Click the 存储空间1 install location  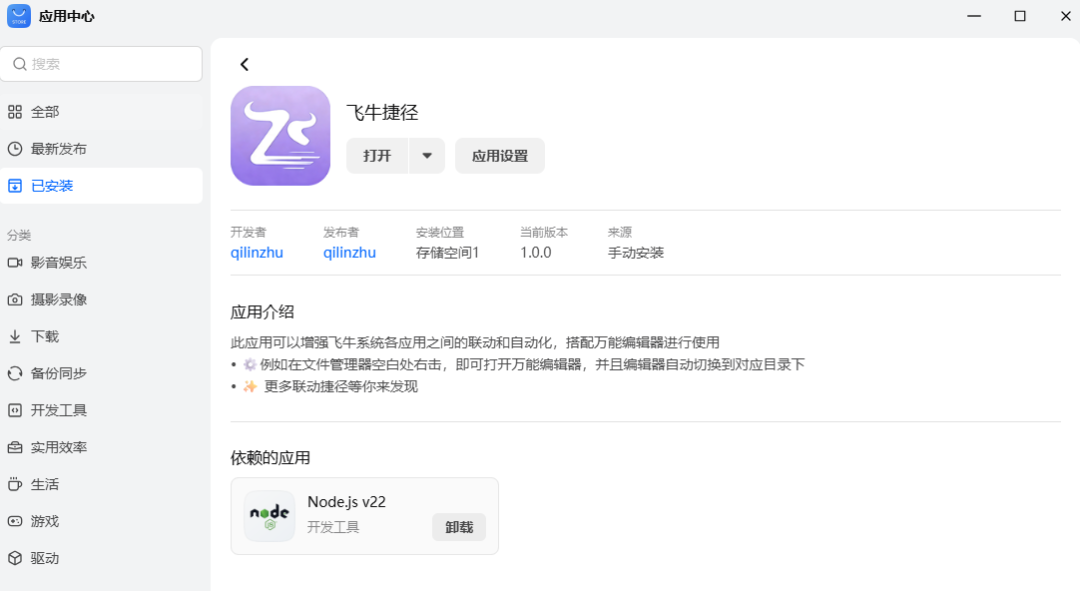point(447,253)
